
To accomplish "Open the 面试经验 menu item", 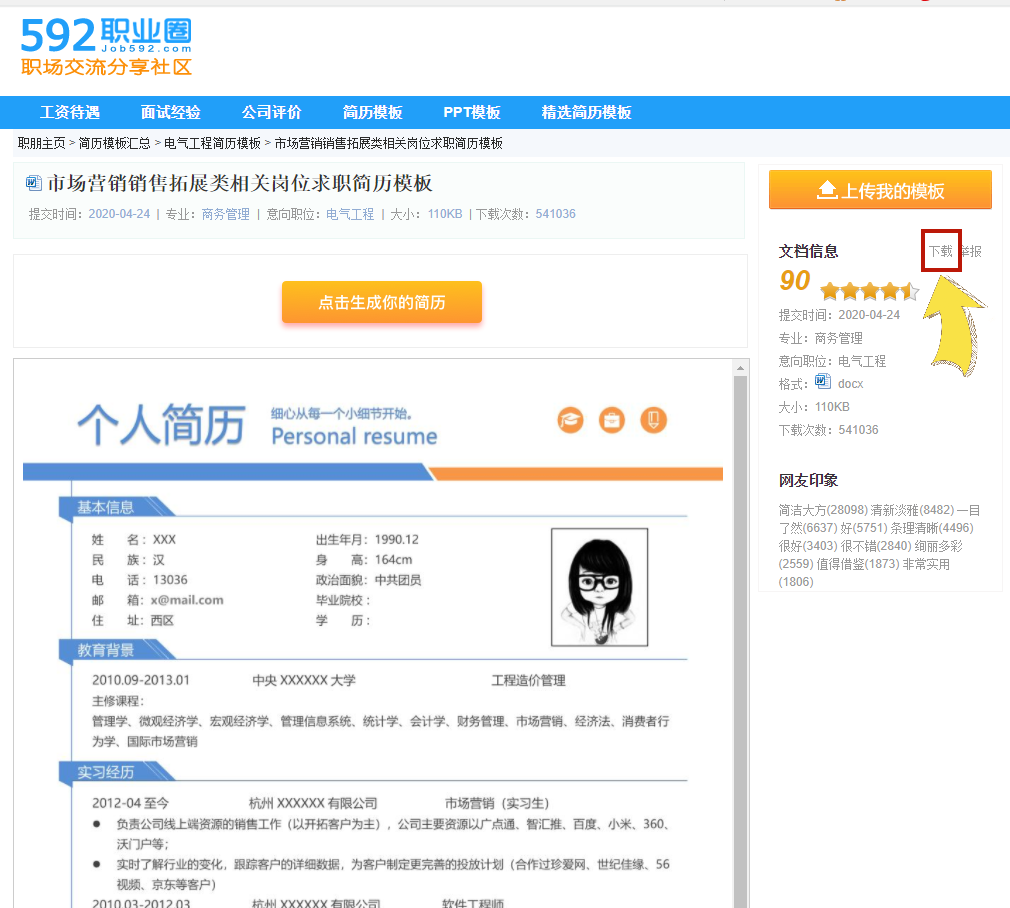I will click(x=169, y=112).
